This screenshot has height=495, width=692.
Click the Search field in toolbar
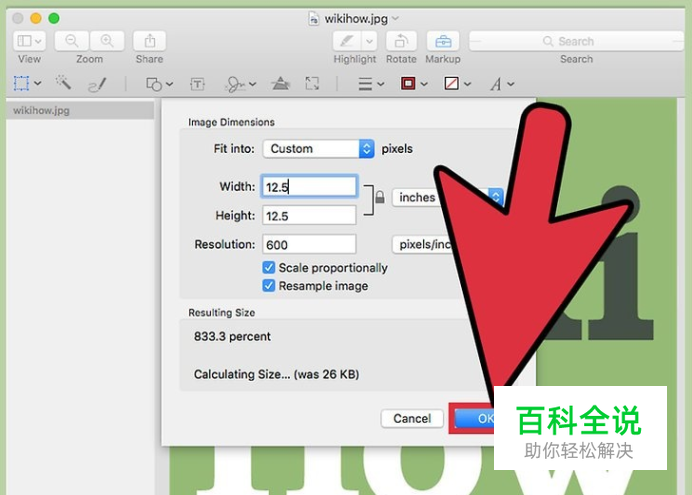click(576, 41)
